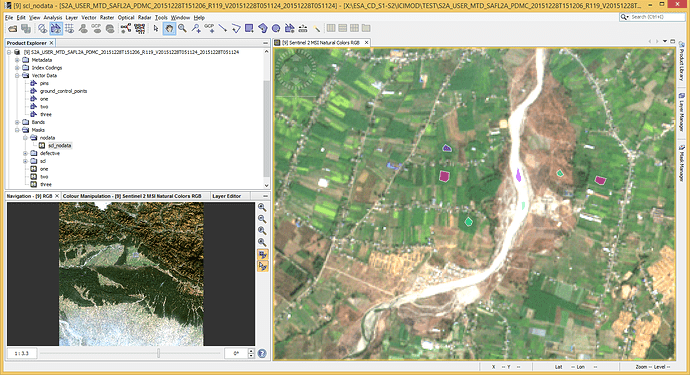Click the Navigation zoom slider handle
This screenshot has height=375, width=690.
(158, 353)
